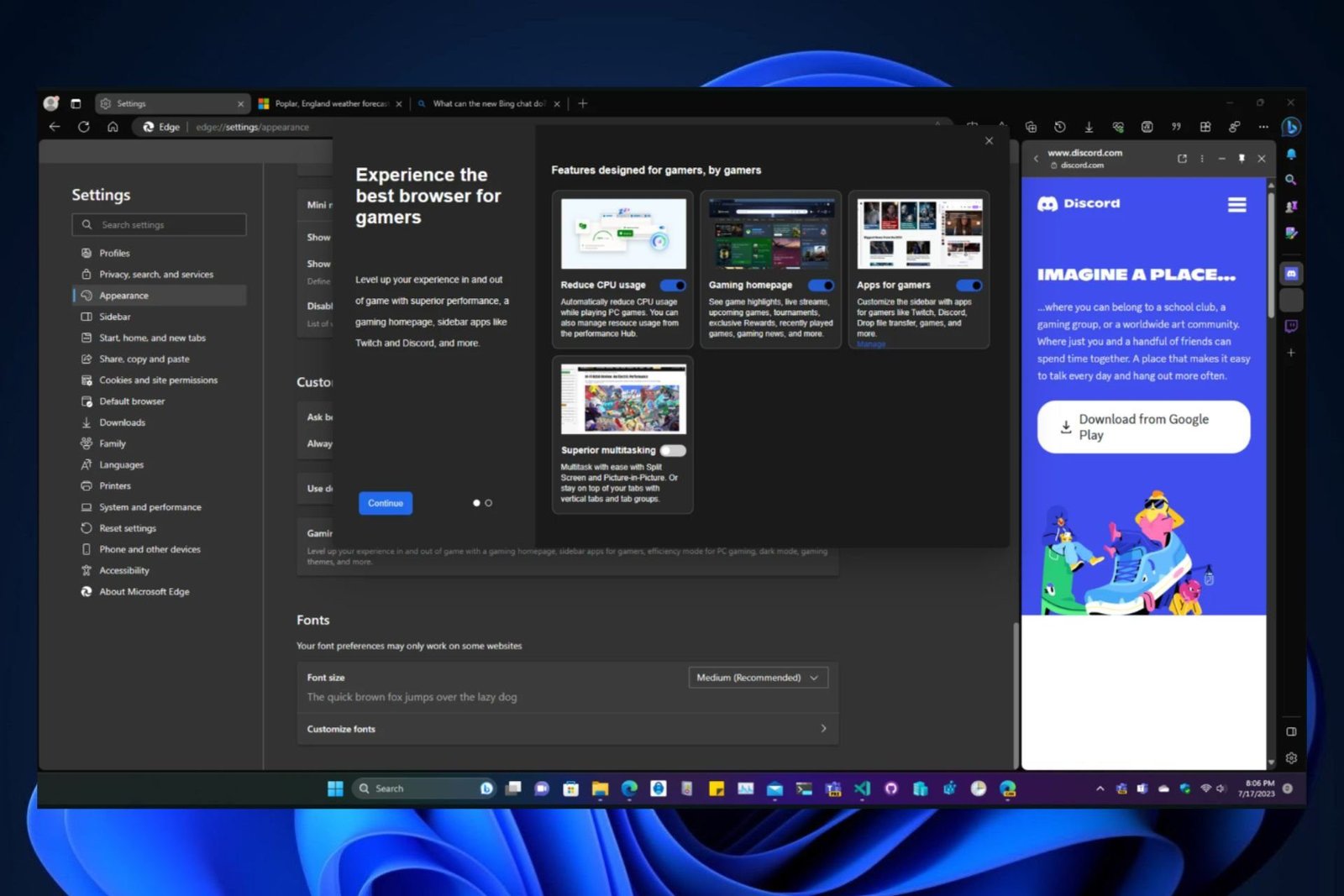Open the Discord hamburger menu

[x=1236, y=205]
